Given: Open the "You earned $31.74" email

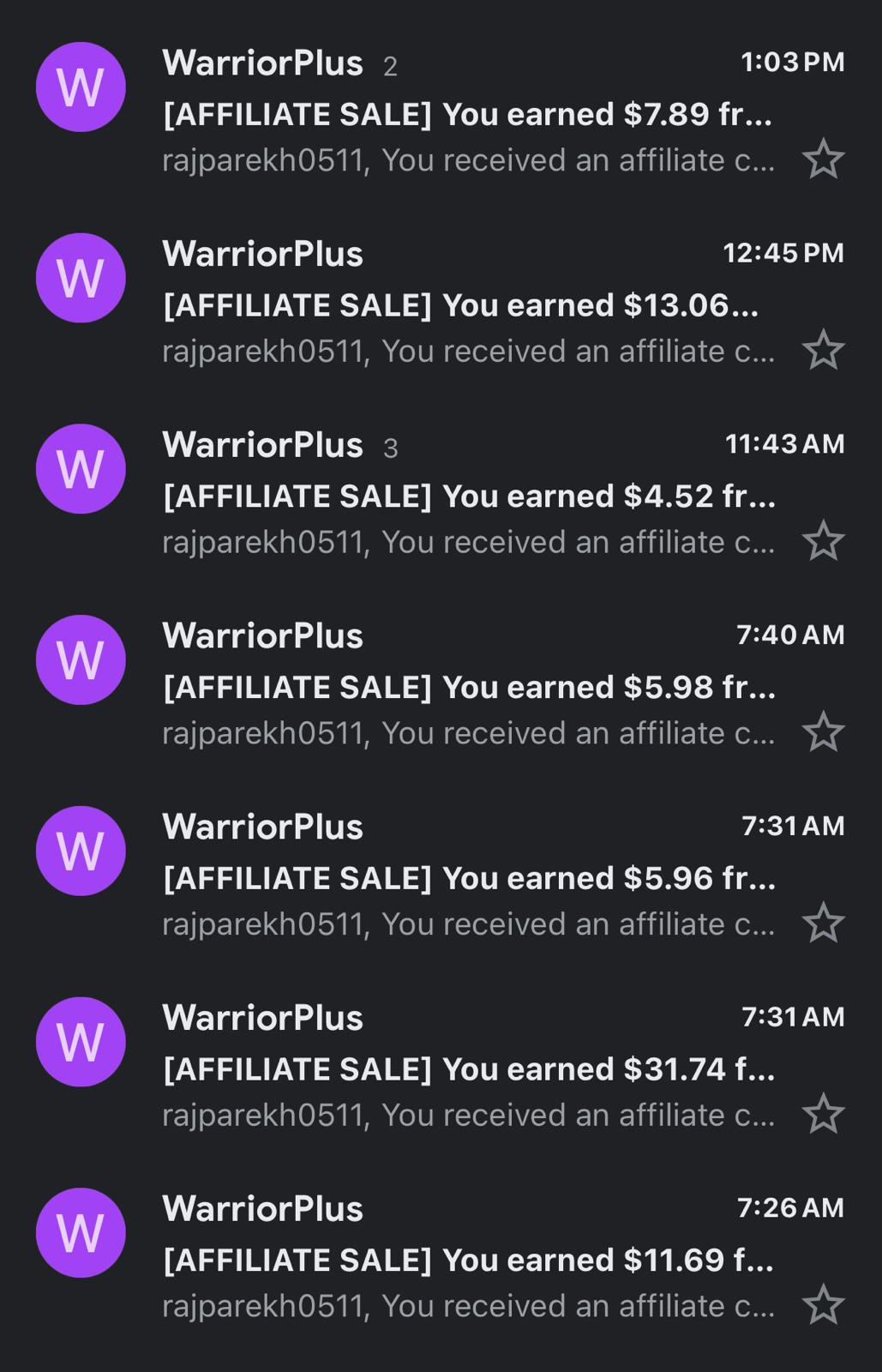Looking at the screenshot, I should point(469,1069).
